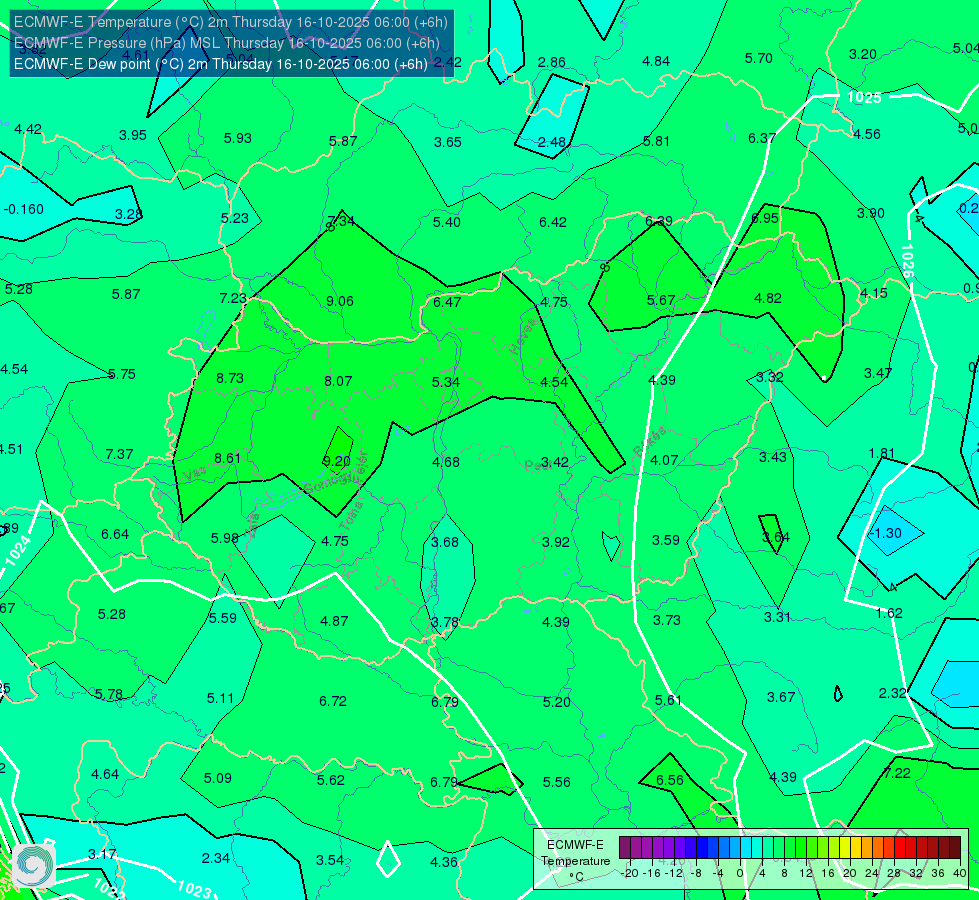This screenshot has height=900, width=979.
Task: Click the 1025 isobar label
Action: click(864, 97)
